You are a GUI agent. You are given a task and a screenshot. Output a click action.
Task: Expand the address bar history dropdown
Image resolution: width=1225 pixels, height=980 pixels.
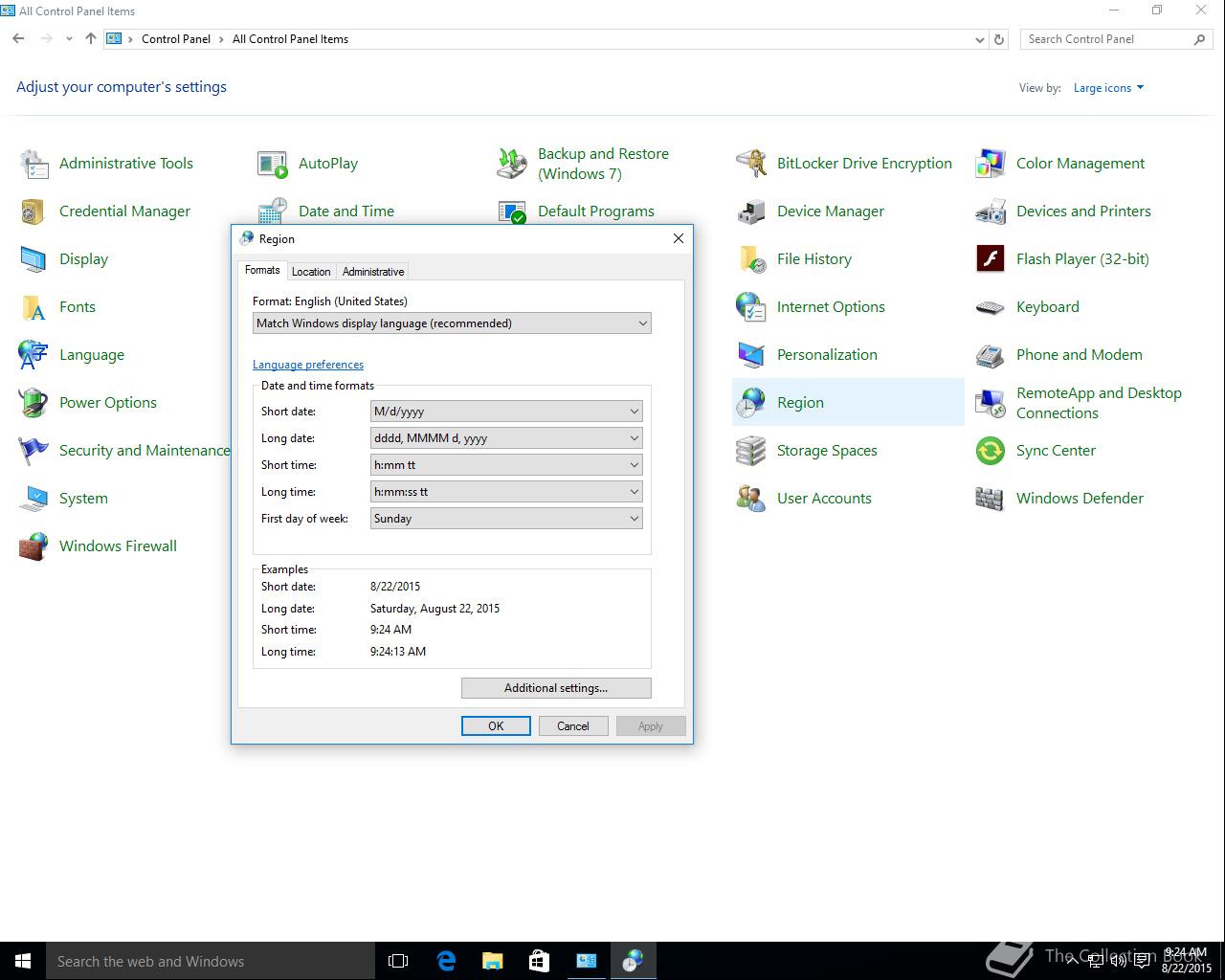click(x=979, y=40)
